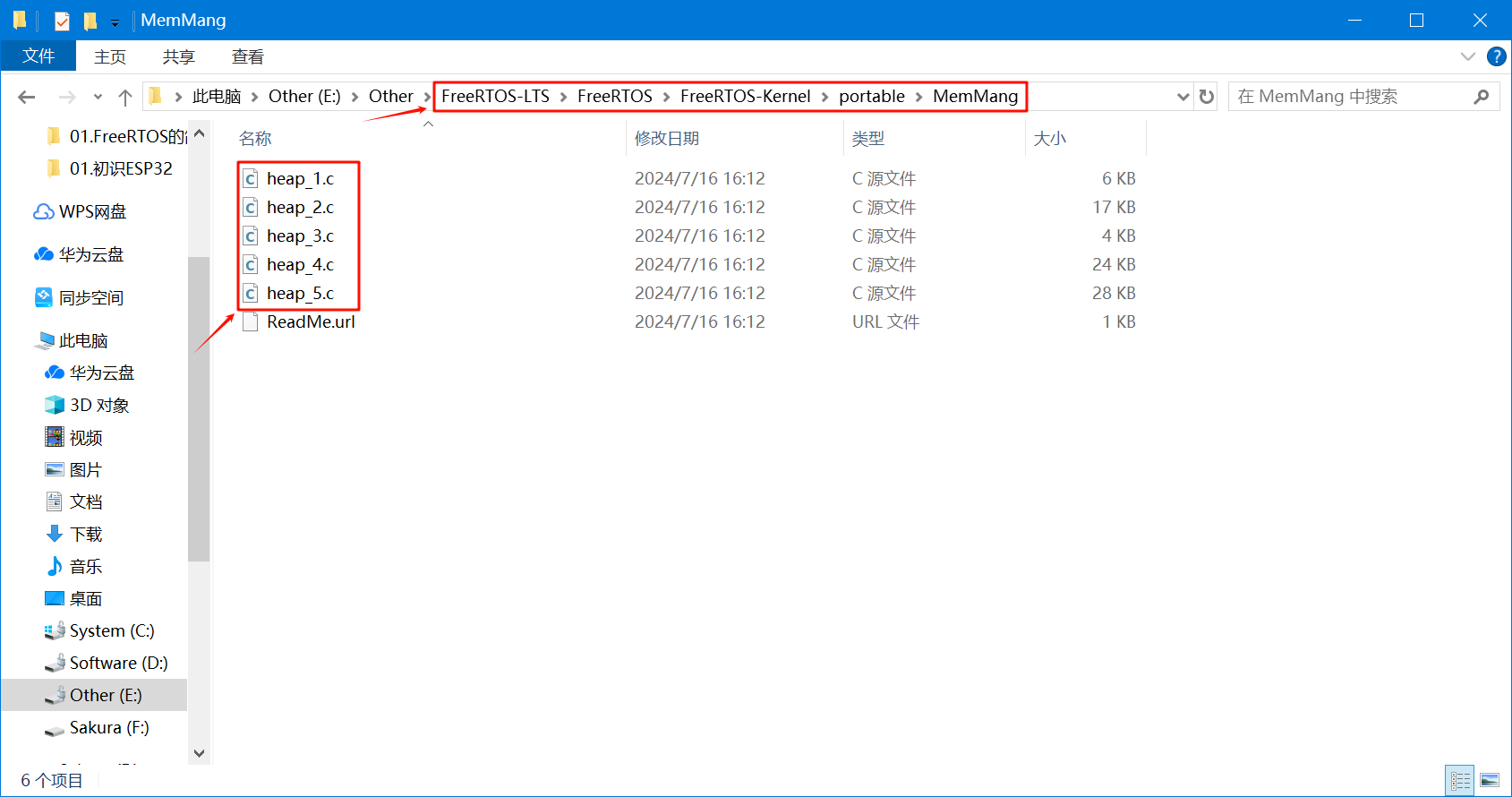1512x797 pixels.
Task: Open 同步空间 in the navigation pane
Action: 79,297
